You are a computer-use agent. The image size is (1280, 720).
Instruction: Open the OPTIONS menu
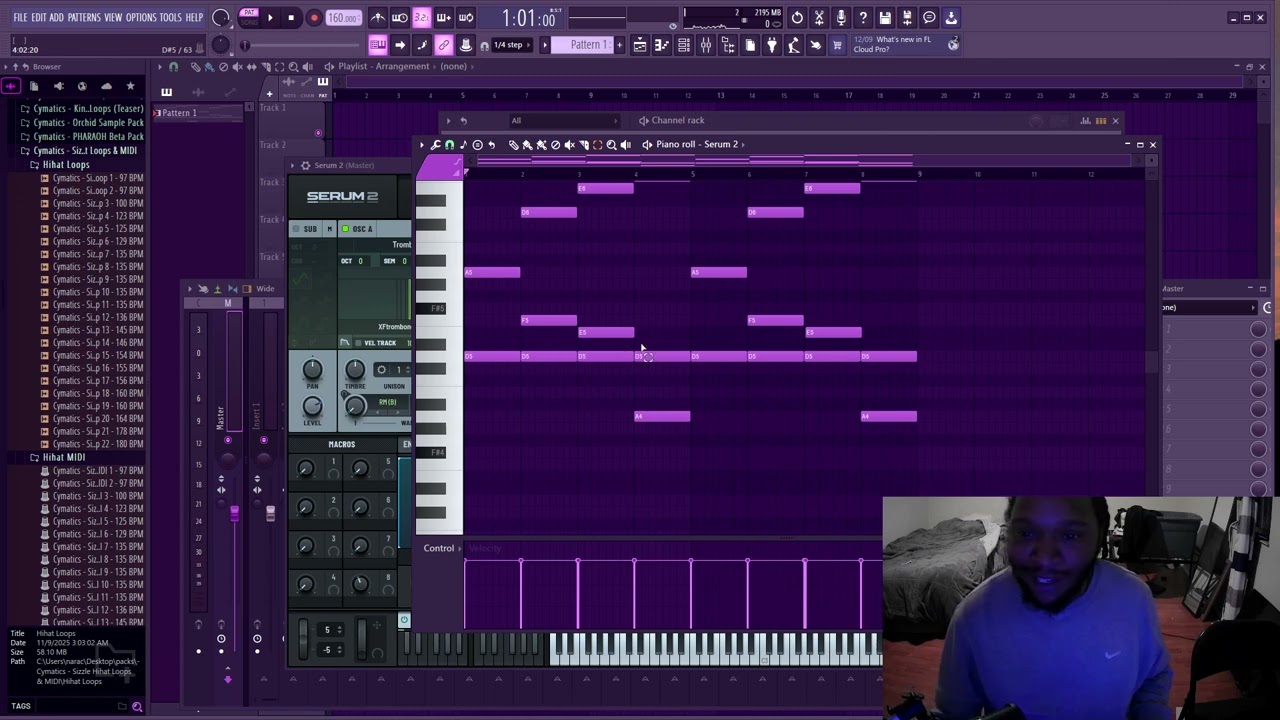click(x=141, y=17)
